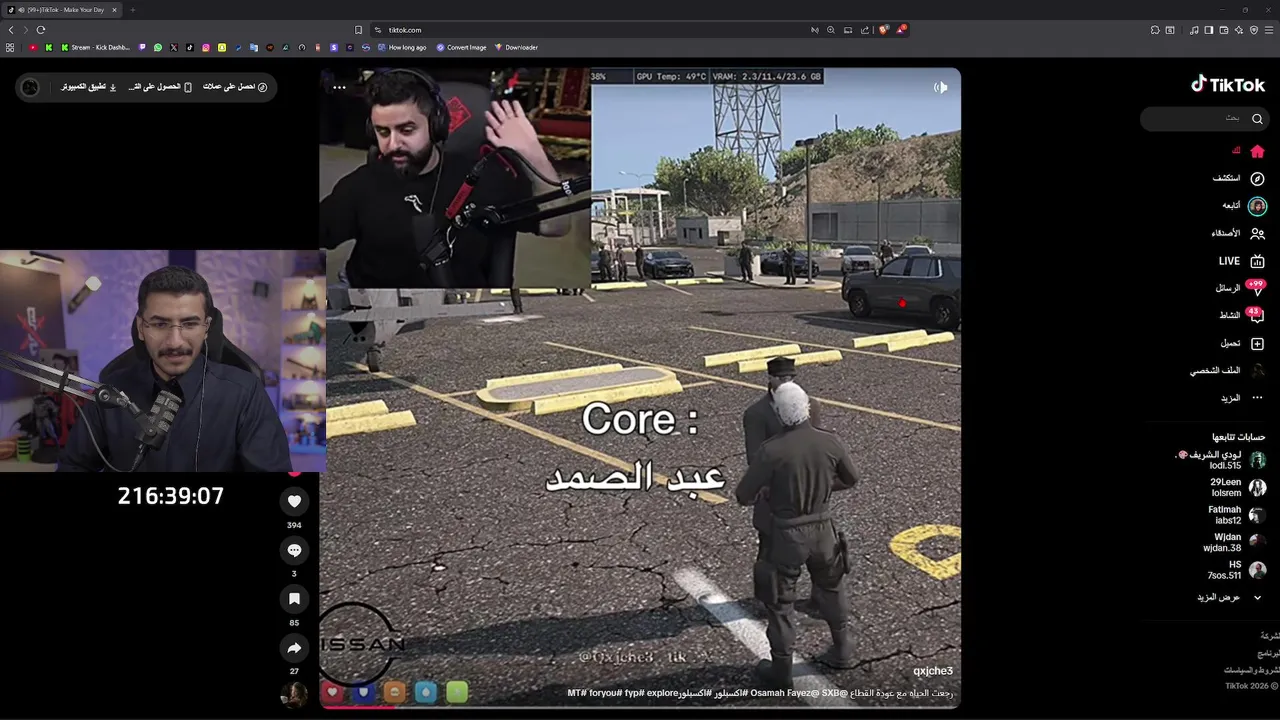Toggle video sound with speaker icon
This screenshot has width=1280, height=720.
(940, 87)
